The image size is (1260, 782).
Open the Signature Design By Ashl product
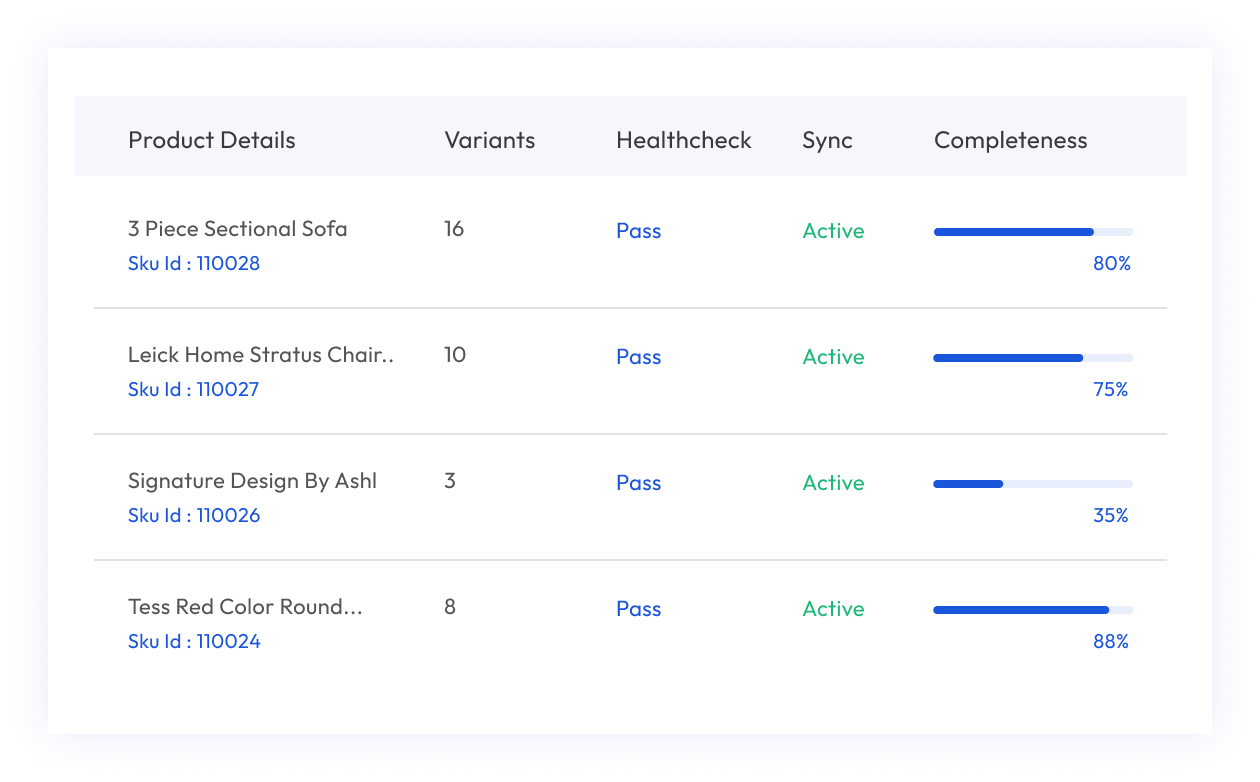pyautogui.click(x=252, y=480)
